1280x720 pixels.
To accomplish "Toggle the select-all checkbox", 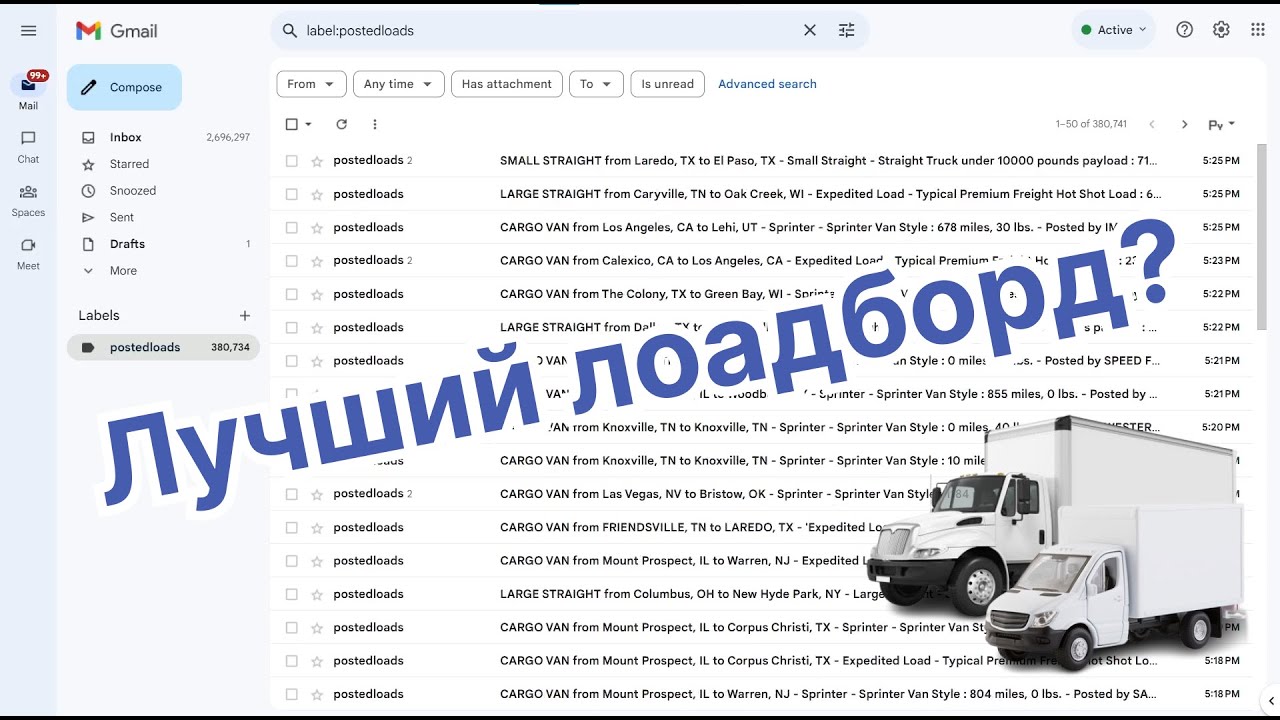I will point(292,124).
